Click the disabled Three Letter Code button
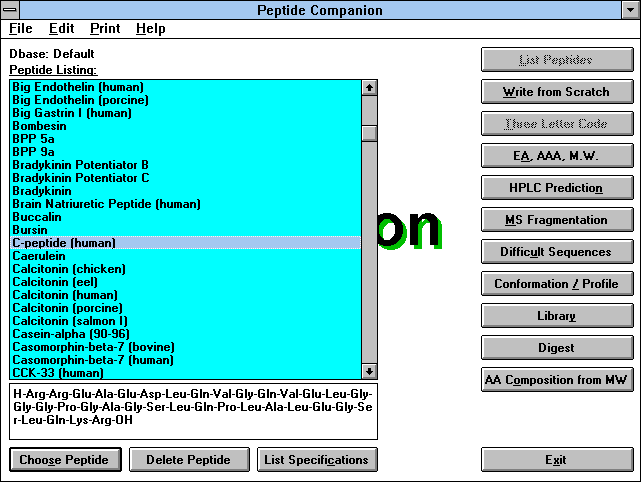Image resolution: width=641 pixels, height=482 pixels. tap(557, 124)
